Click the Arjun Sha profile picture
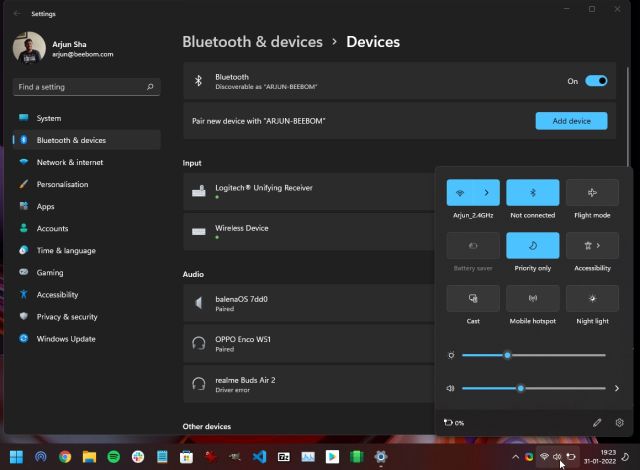The image size is (640, 470). tap(29, 48)
